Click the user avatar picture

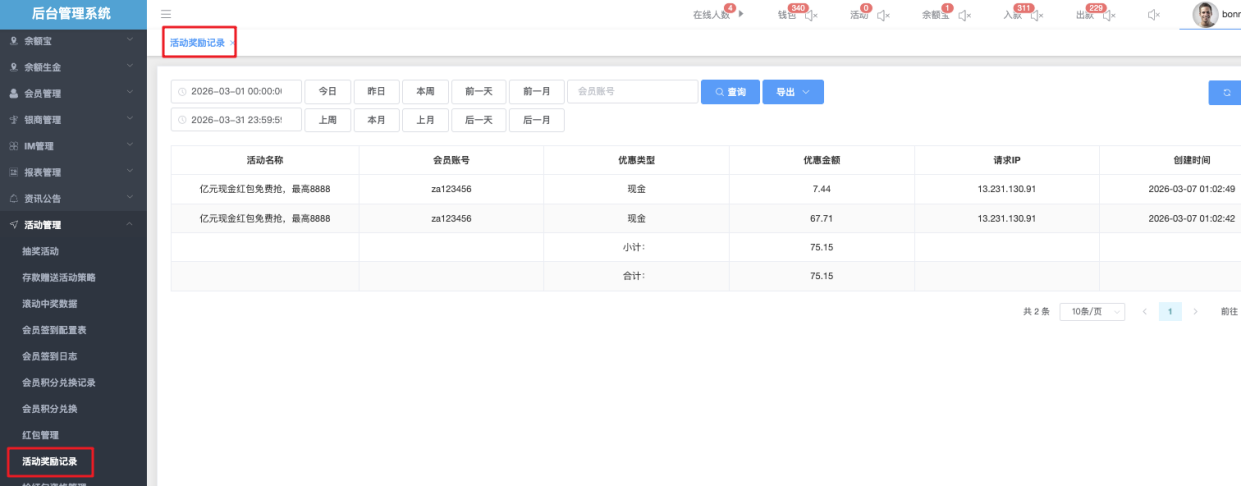tap(1205, 14)
